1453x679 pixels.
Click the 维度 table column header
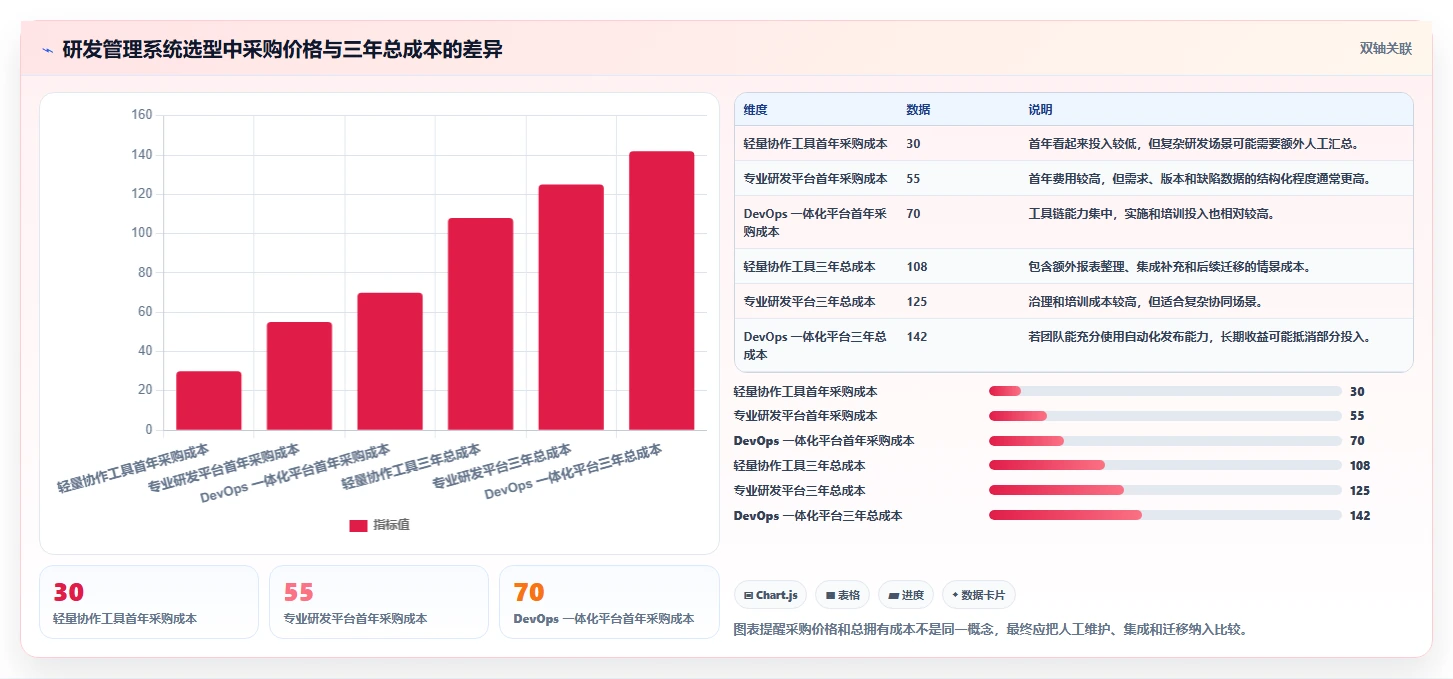pyautogui.click(x=756, y=110)
